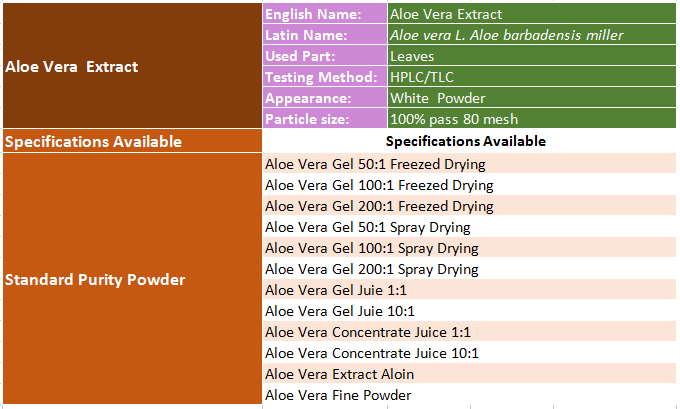Click the '100% pass 80 mesh' cell

530,119
